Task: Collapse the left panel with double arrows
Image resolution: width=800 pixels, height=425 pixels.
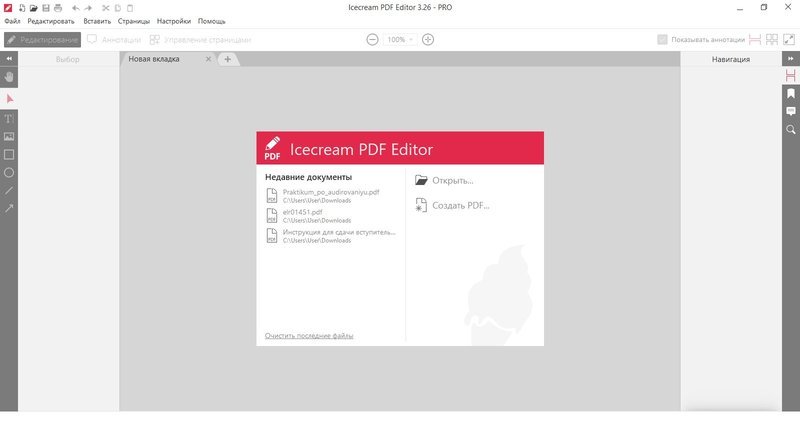Action: pos(9,59)
